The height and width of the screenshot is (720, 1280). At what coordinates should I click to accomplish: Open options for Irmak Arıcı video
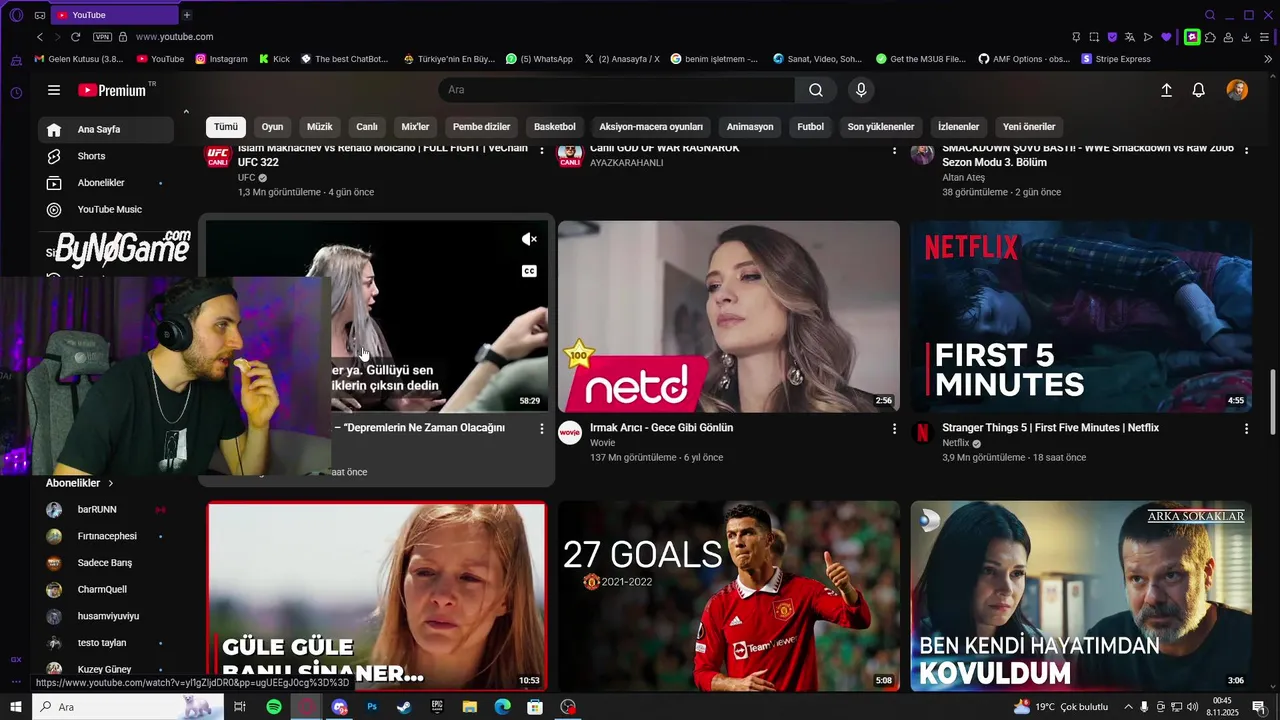coord(894,429)
